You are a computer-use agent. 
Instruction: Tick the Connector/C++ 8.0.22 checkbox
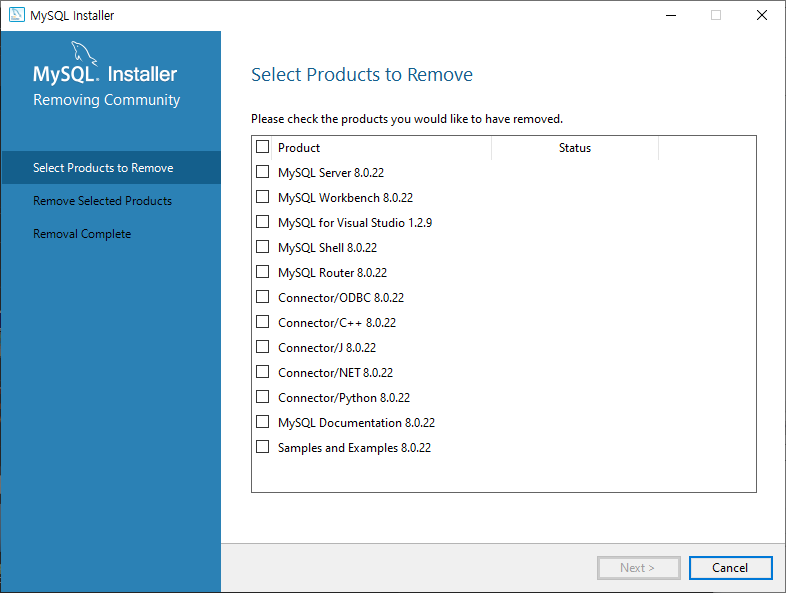[x=262, y=322]
